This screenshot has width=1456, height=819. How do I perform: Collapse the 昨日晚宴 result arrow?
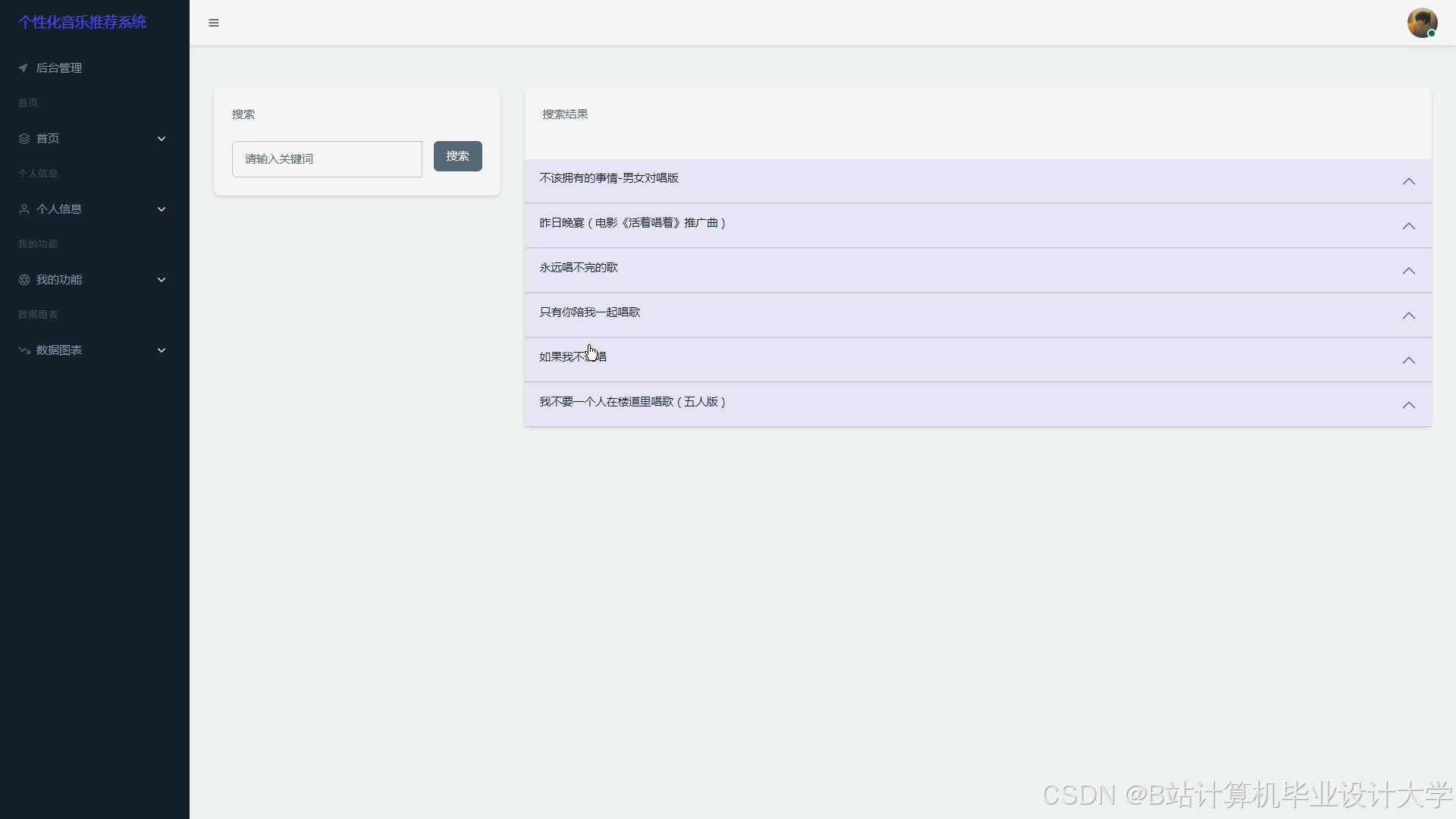coord(1408,226)
